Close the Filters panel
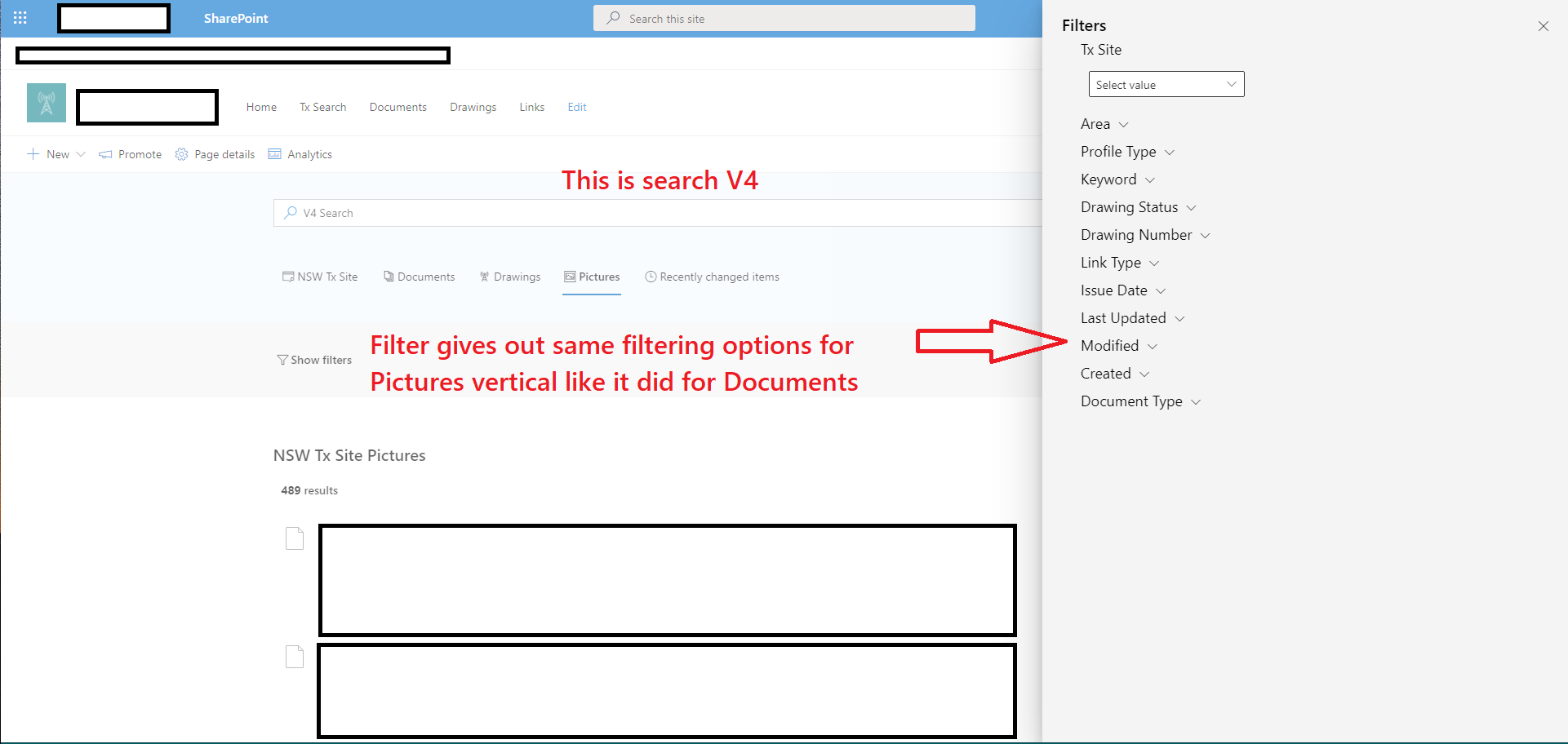Image resolution: width=1568 pixels, height=744 pixels. point(1544,26)
